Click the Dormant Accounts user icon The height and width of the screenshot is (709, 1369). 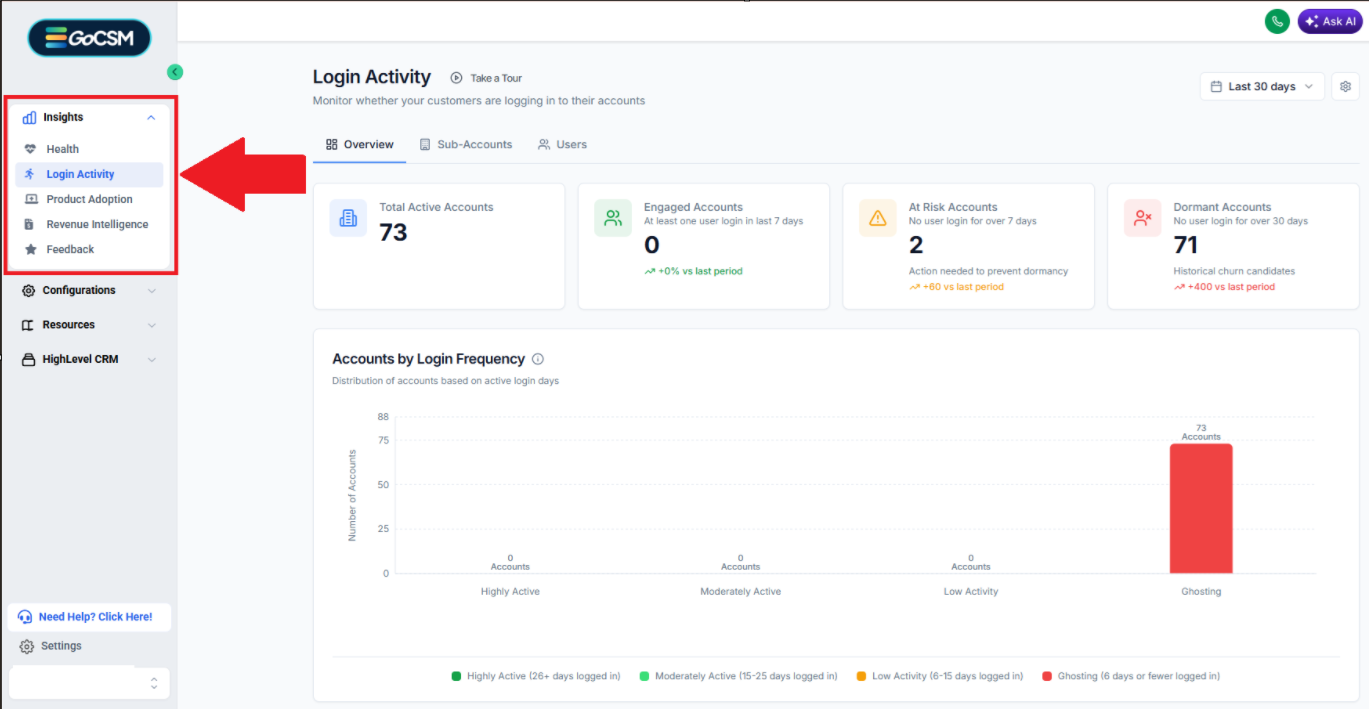pyautogui.click(x=1143, y=218)
